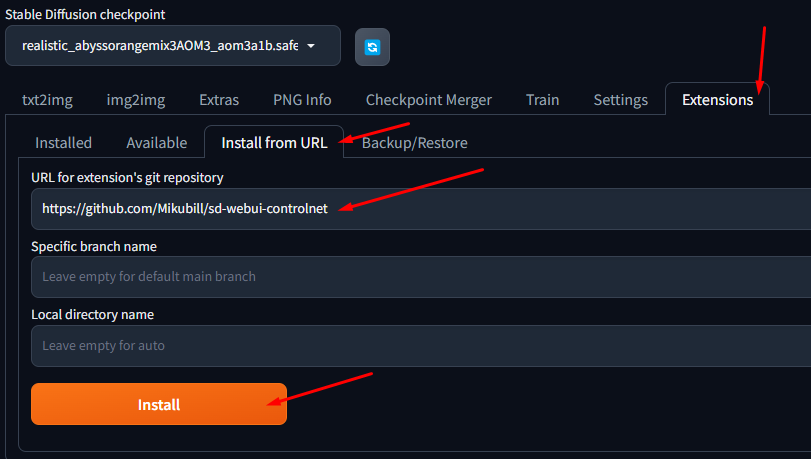Open the Train tab

click(542, 100)
